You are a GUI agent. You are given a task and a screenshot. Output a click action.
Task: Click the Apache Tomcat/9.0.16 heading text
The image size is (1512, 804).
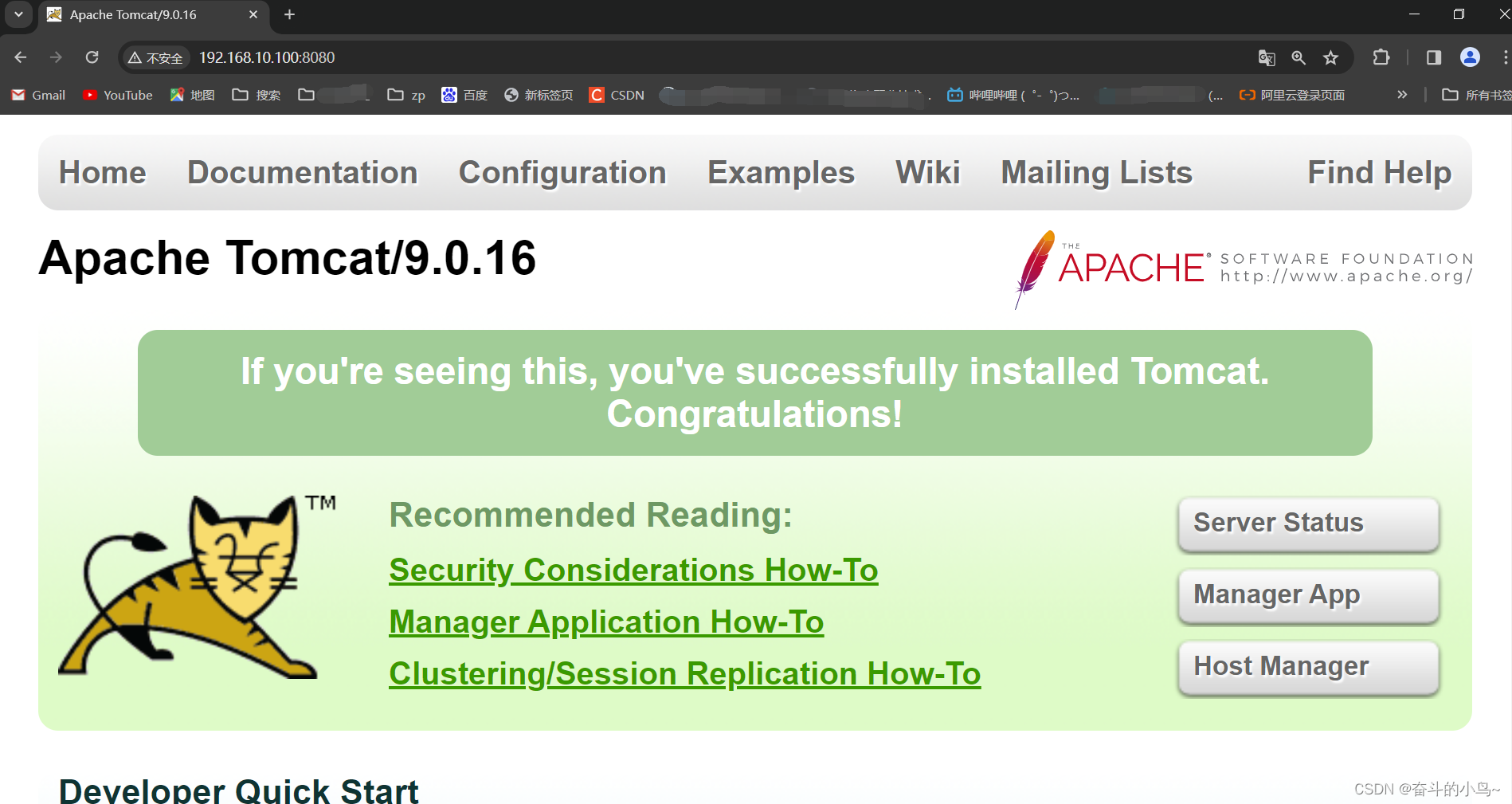pyautogui.click(x=288, y=258)
